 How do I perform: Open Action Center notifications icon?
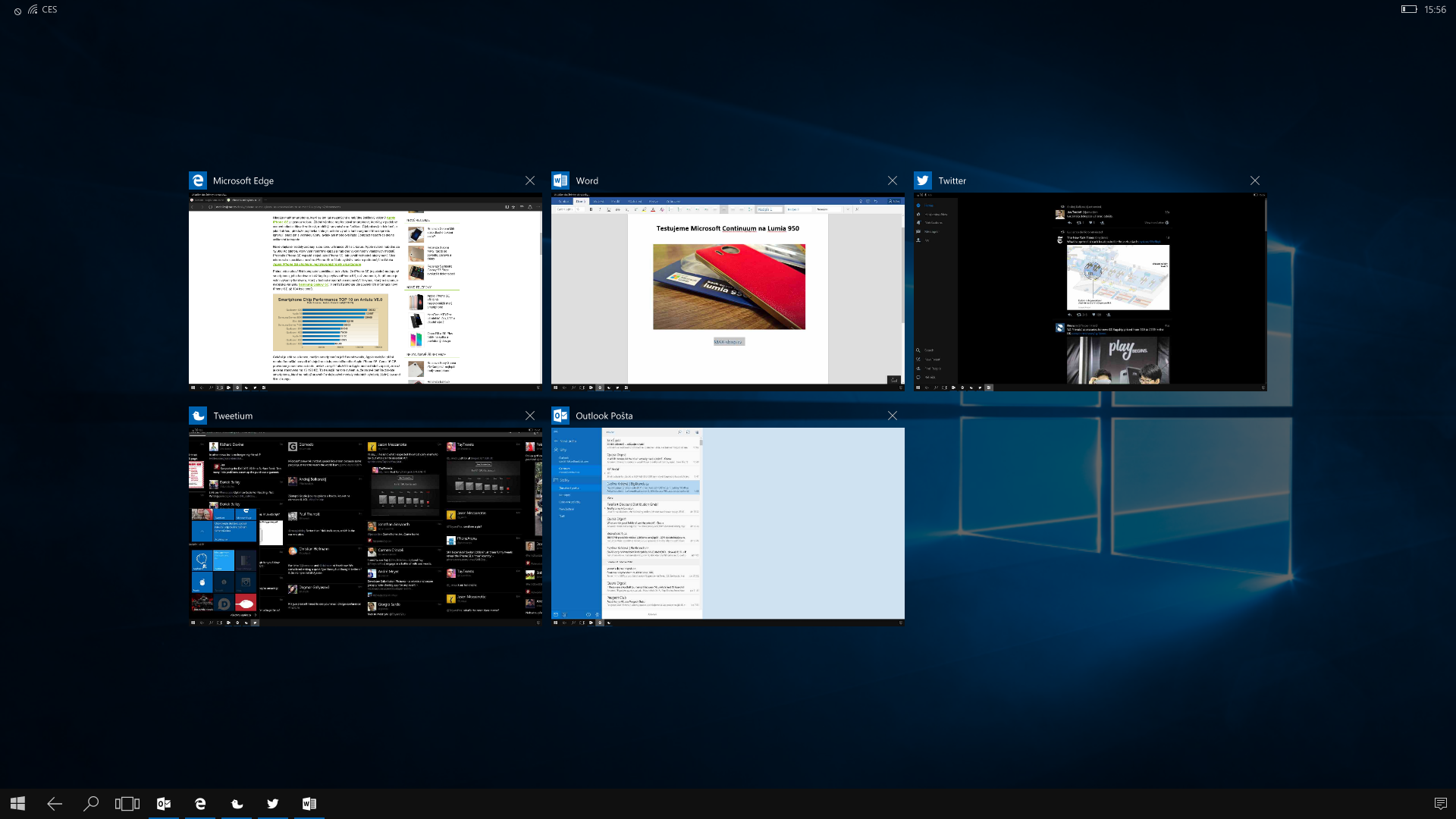(x=1440, y=803)
